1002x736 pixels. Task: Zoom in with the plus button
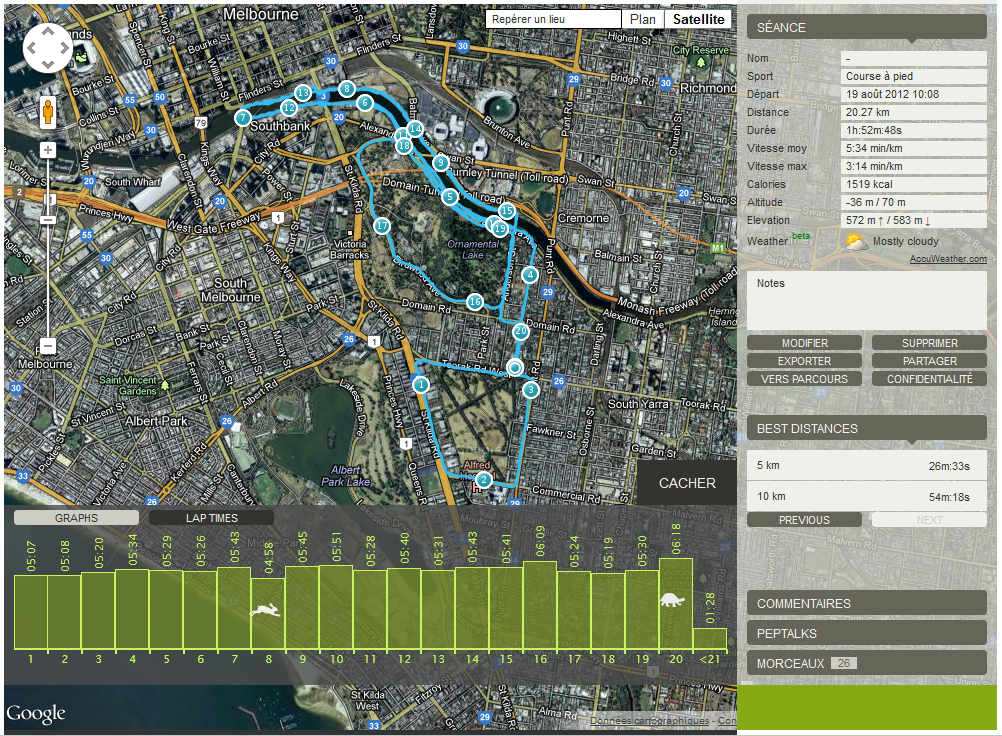47,150
